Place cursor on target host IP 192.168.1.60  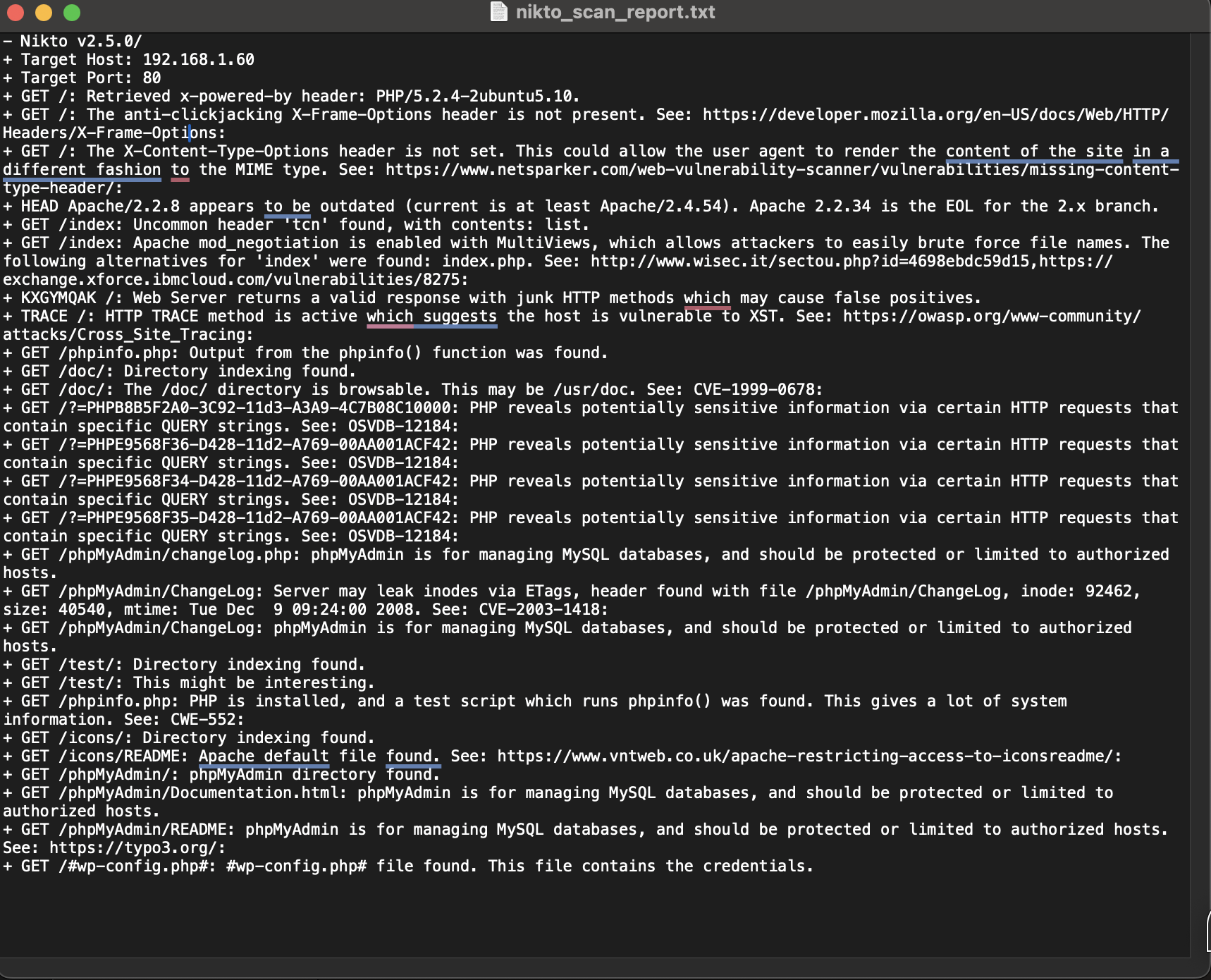(198, 60)
